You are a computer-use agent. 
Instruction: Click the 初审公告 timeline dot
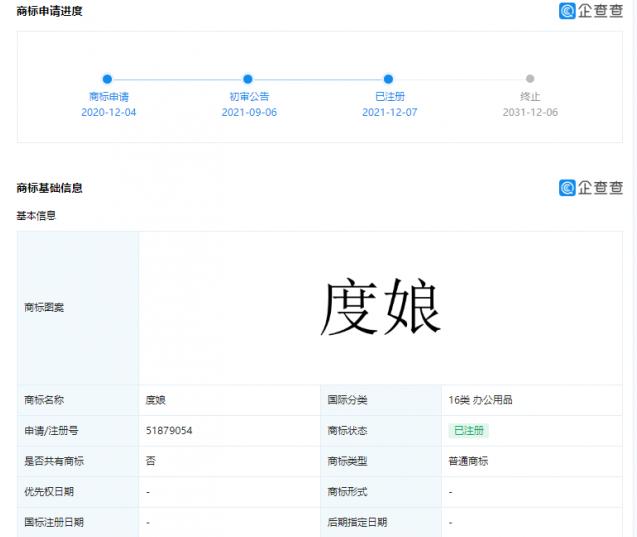coord(248,79)
